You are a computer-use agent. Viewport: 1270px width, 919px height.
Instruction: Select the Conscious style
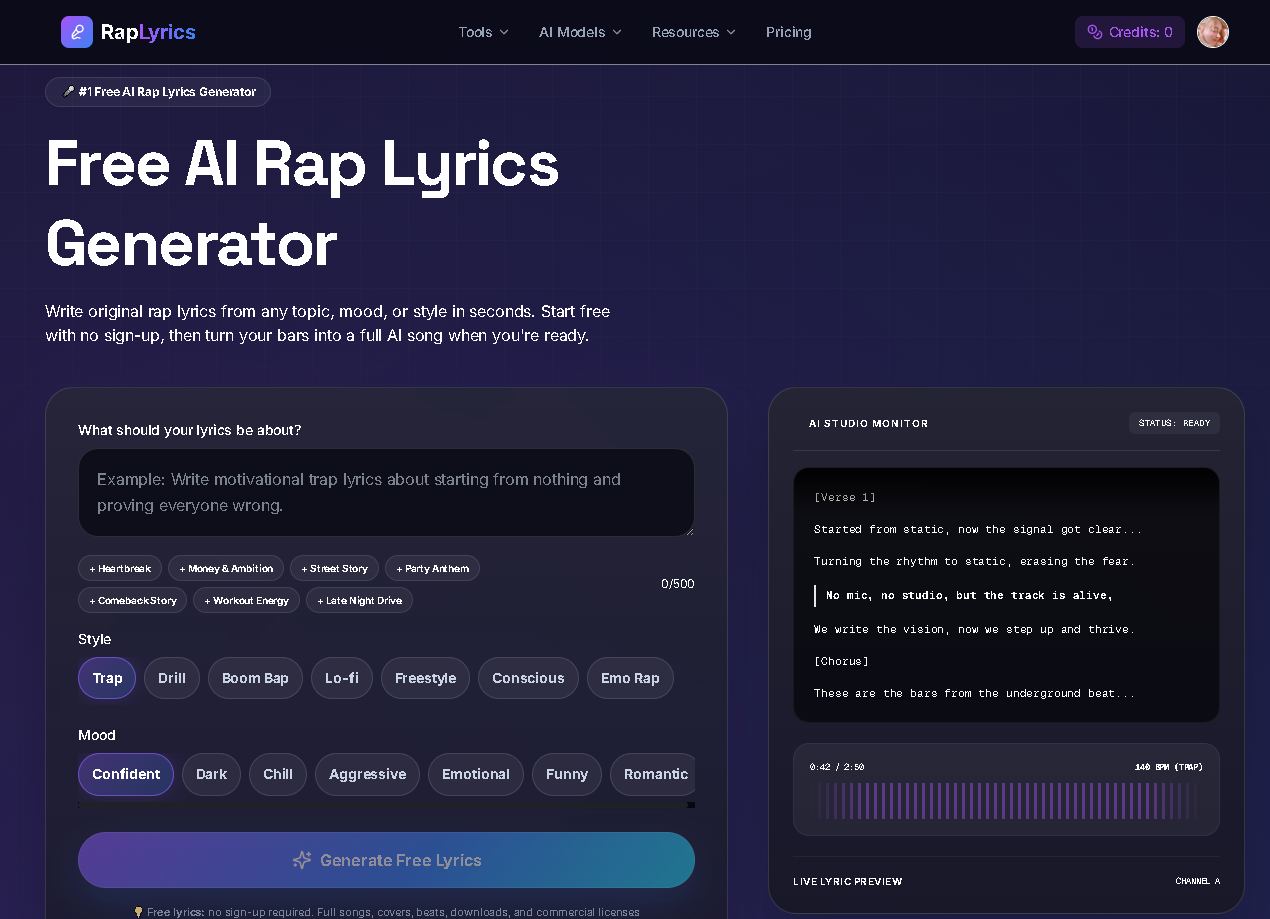[528, 678]
